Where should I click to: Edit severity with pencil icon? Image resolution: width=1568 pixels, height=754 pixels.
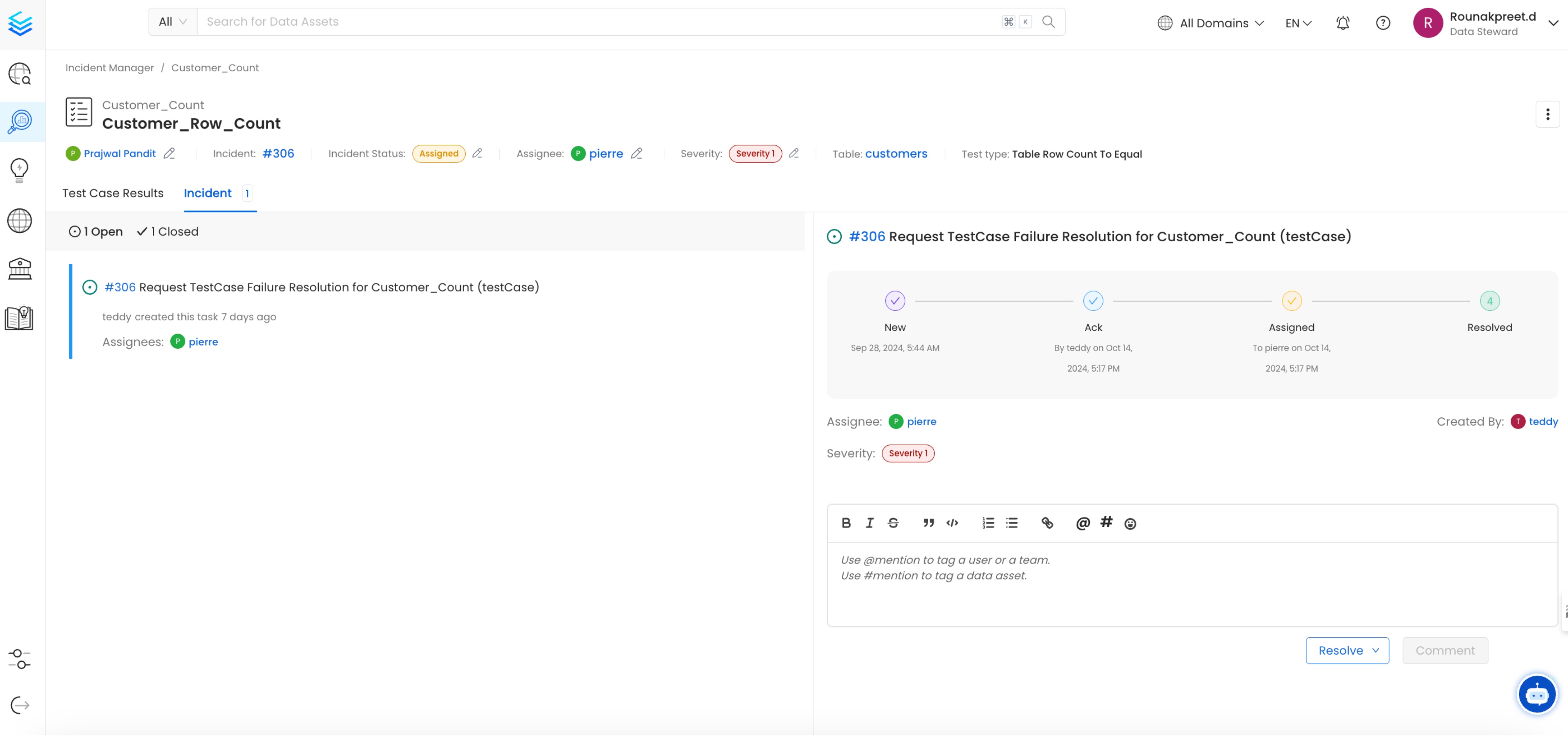[793, 154]
